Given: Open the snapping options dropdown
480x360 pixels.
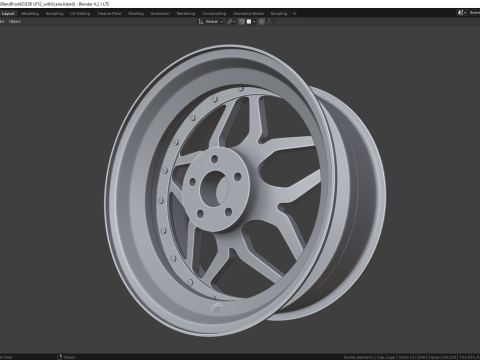Looking at the screenshot, I should point(251,22).
